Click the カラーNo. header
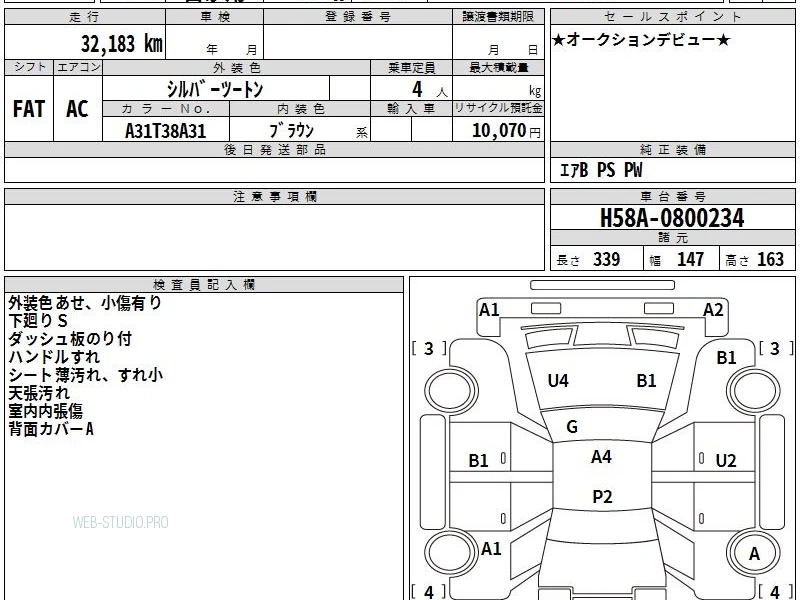The height and width of the screenshot is (600, 800). click(166, 109)
